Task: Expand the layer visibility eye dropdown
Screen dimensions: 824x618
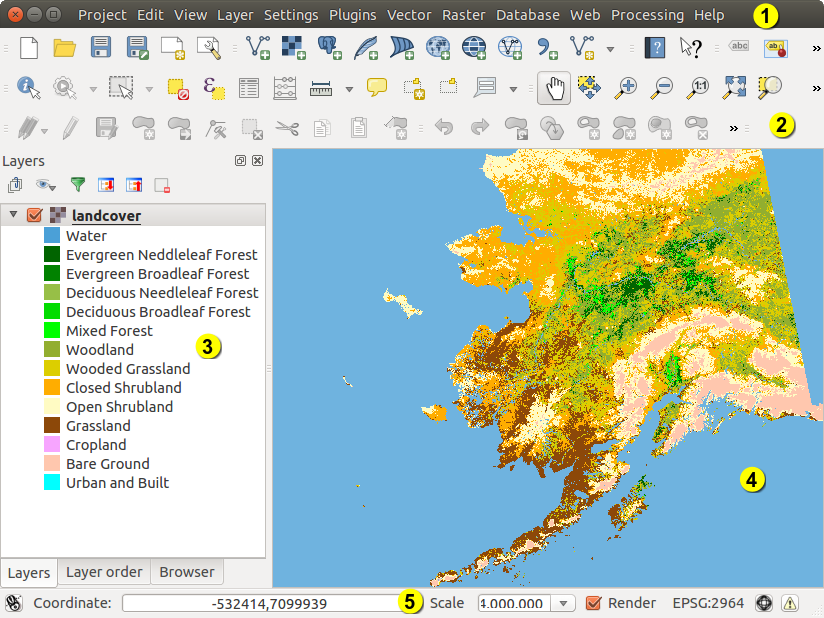Action: 46,185
